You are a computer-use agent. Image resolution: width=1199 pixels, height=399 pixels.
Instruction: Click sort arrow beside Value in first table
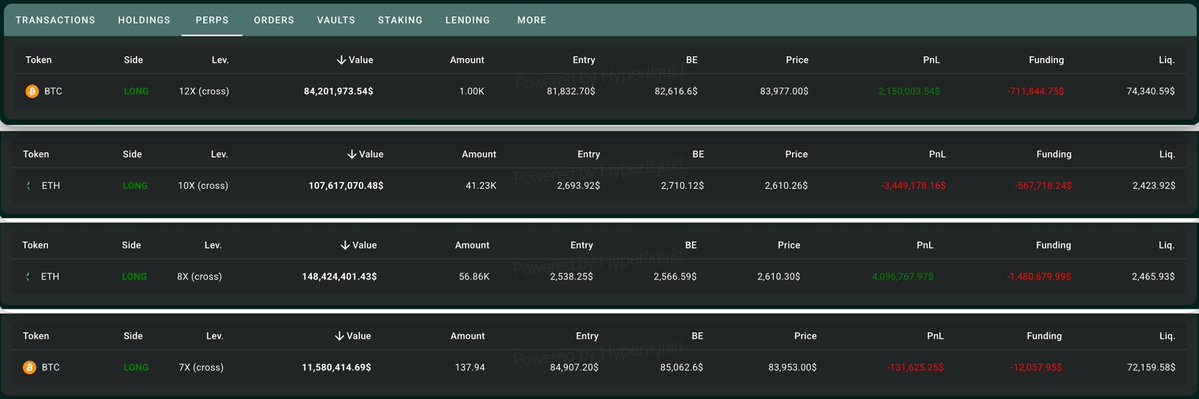pos(341,60)
